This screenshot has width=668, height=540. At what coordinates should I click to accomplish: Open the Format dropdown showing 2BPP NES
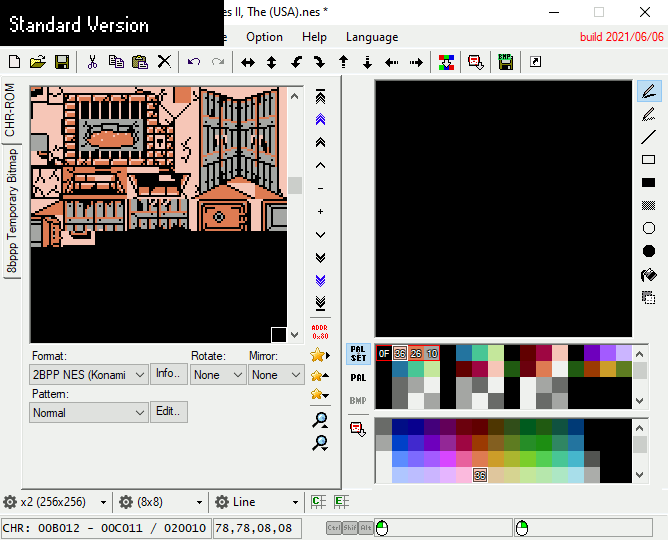pyautogui.click(x=89, y=375)
